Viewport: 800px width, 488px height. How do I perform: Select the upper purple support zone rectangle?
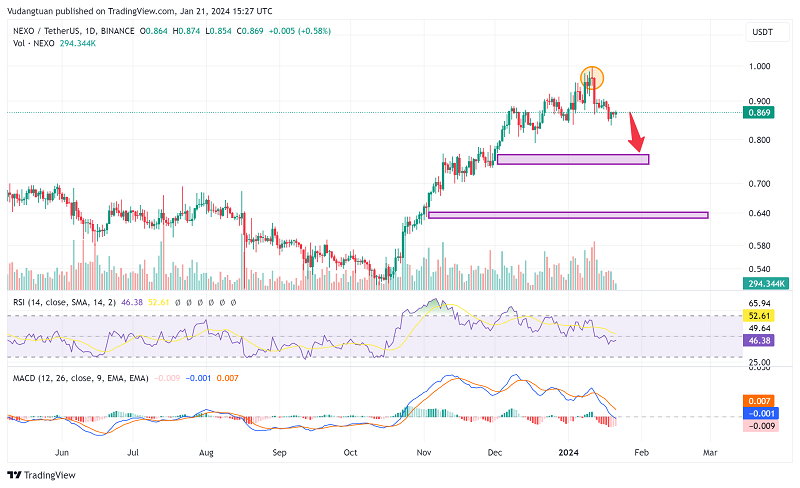(x=572, y=159)
